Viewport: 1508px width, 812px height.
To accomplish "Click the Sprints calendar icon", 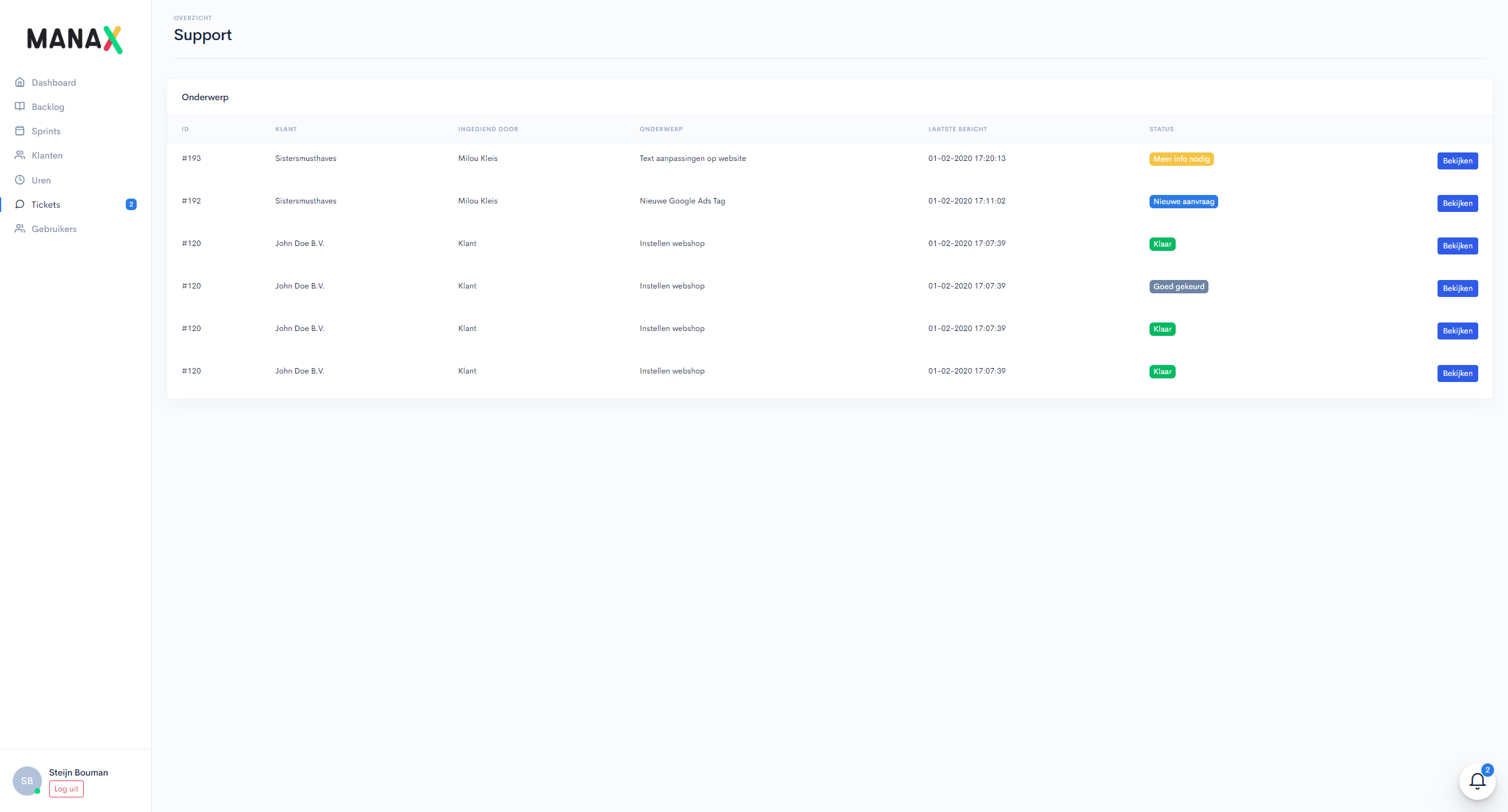I will [x=20, y=131].
